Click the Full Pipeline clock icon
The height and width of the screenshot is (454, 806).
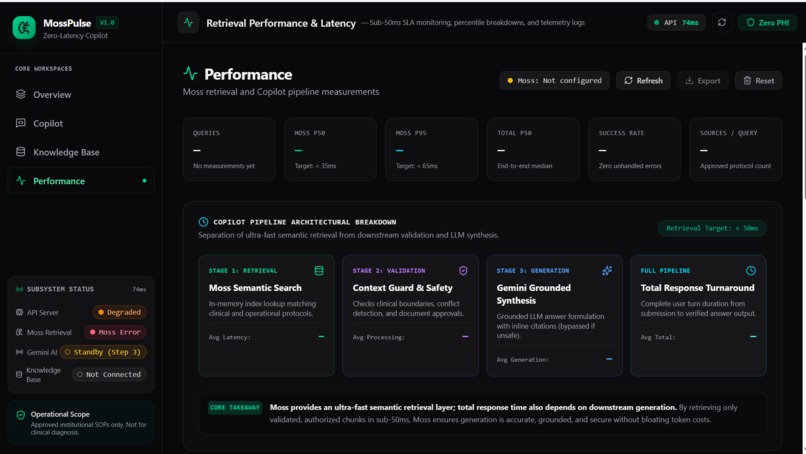coord(751,270)
